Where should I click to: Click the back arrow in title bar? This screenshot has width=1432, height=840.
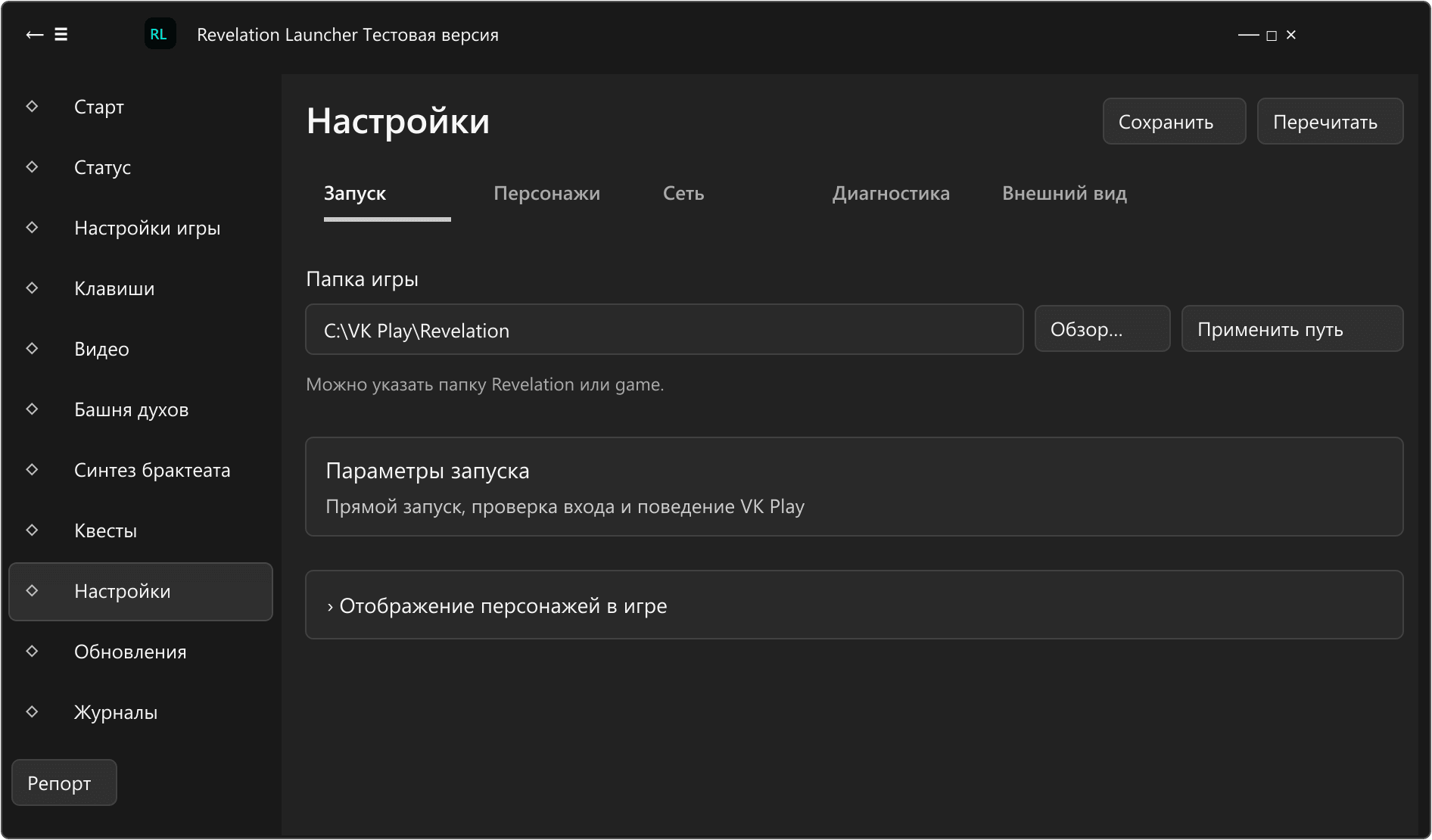coord(35,35)
